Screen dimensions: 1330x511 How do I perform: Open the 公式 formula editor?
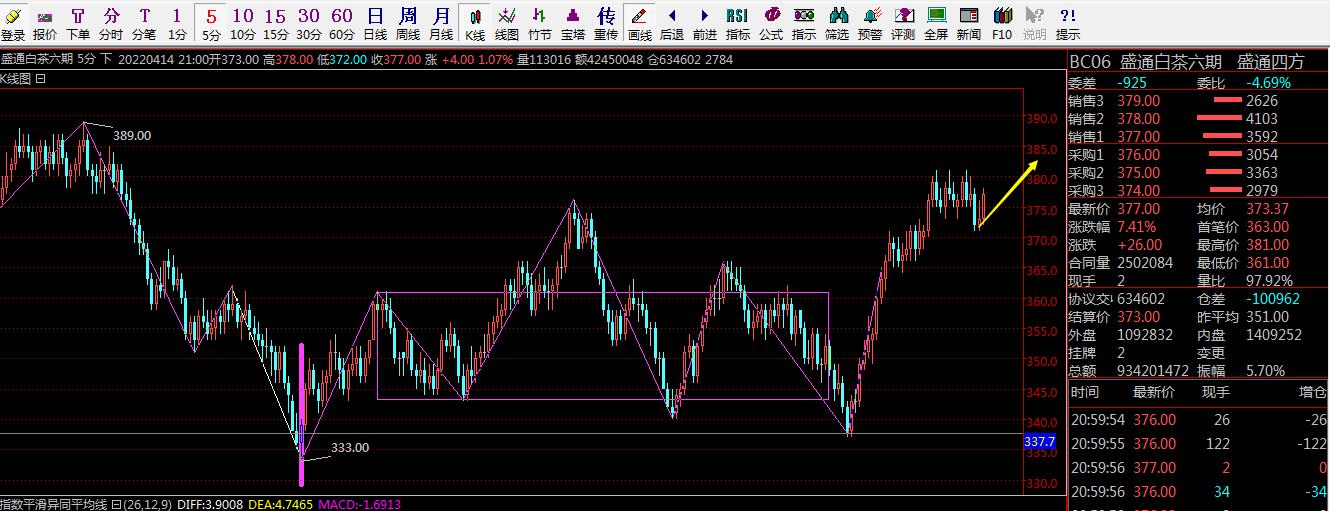click(x=771, y=23)
